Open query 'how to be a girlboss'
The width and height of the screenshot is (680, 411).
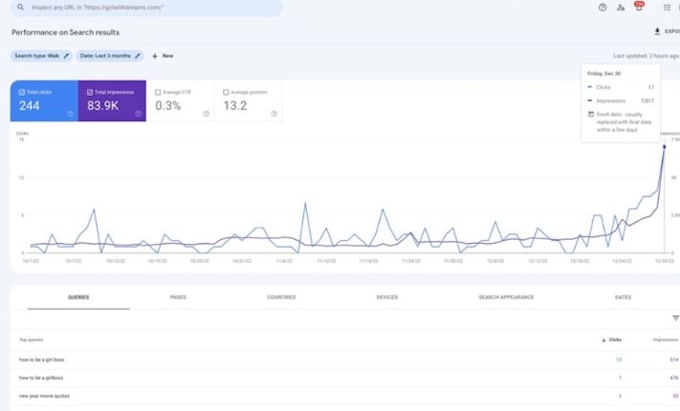point(41,378)
